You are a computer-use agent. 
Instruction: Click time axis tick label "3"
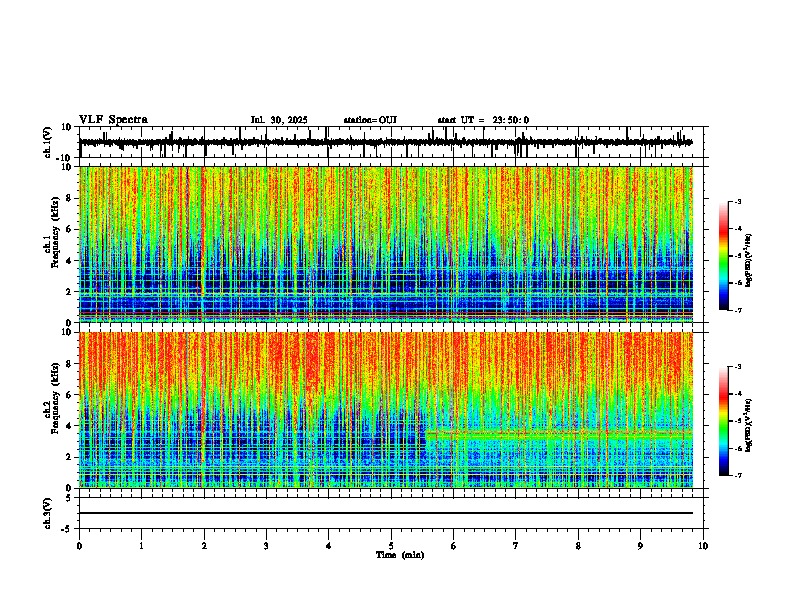[266, 546]
